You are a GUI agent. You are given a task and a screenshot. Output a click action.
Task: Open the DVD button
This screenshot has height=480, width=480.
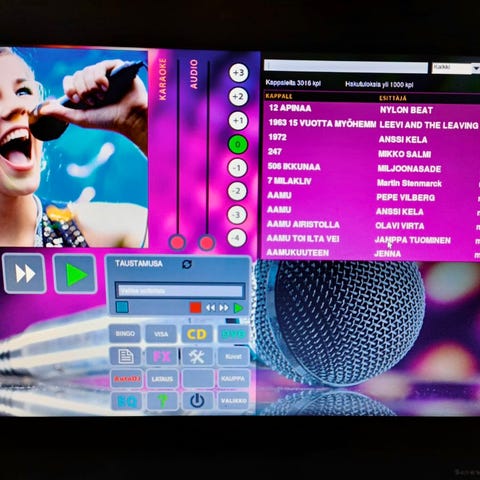pos(233,334)
